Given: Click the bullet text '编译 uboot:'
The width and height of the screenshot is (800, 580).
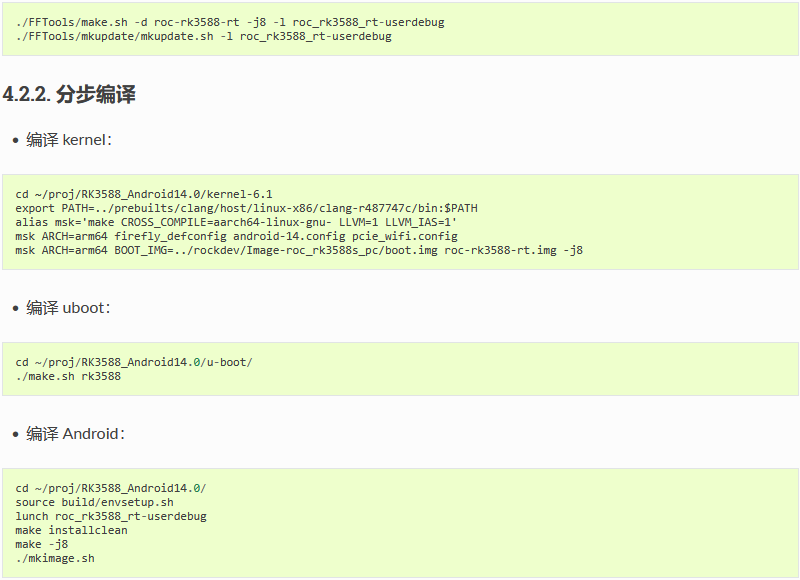Looking at the screenshot, I should pyautogui.click(x=68, y=308).
